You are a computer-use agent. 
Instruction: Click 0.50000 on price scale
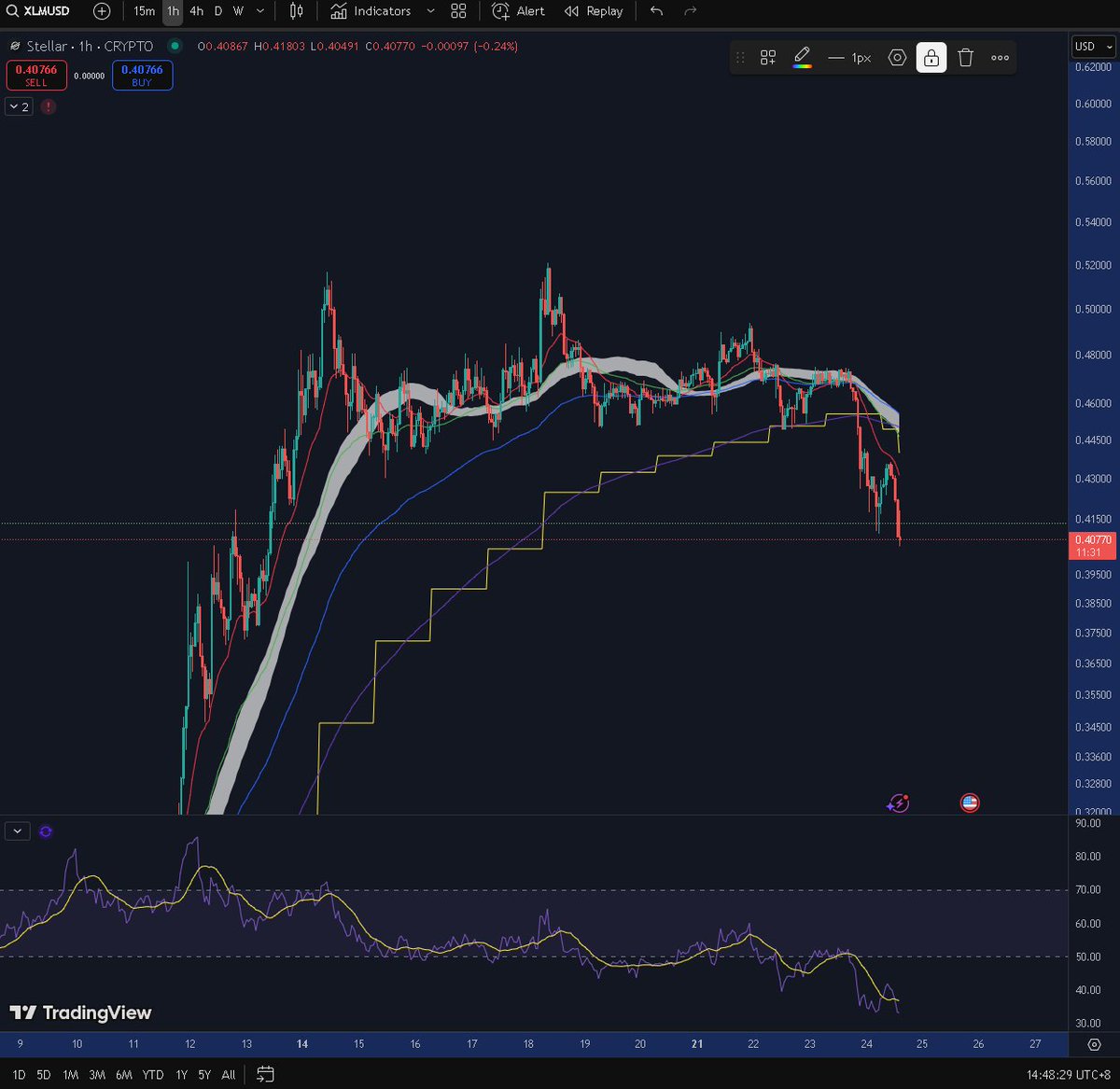[1093, 309]
